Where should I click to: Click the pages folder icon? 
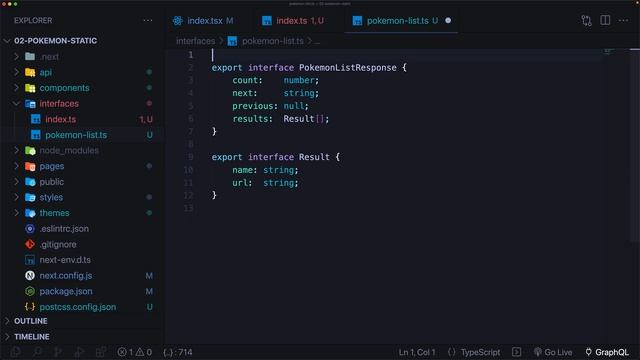[30, 166]
